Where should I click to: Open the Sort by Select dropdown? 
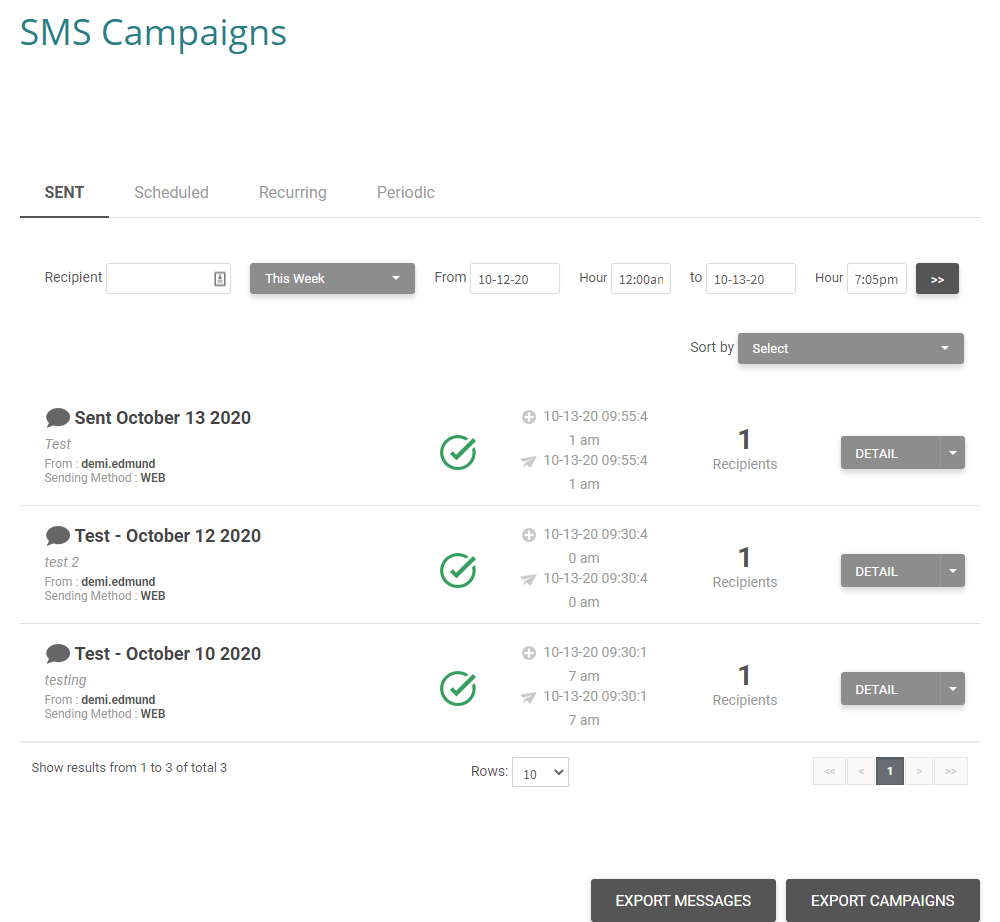pyautogui.click(x=851, y=348)
